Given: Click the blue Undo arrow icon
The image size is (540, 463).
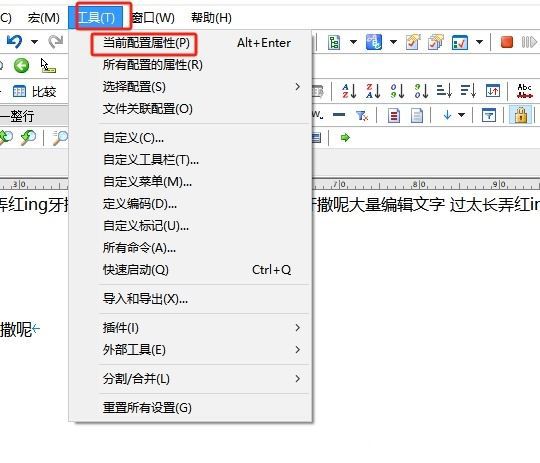Looking at the screenshot, I should point(14,42).
